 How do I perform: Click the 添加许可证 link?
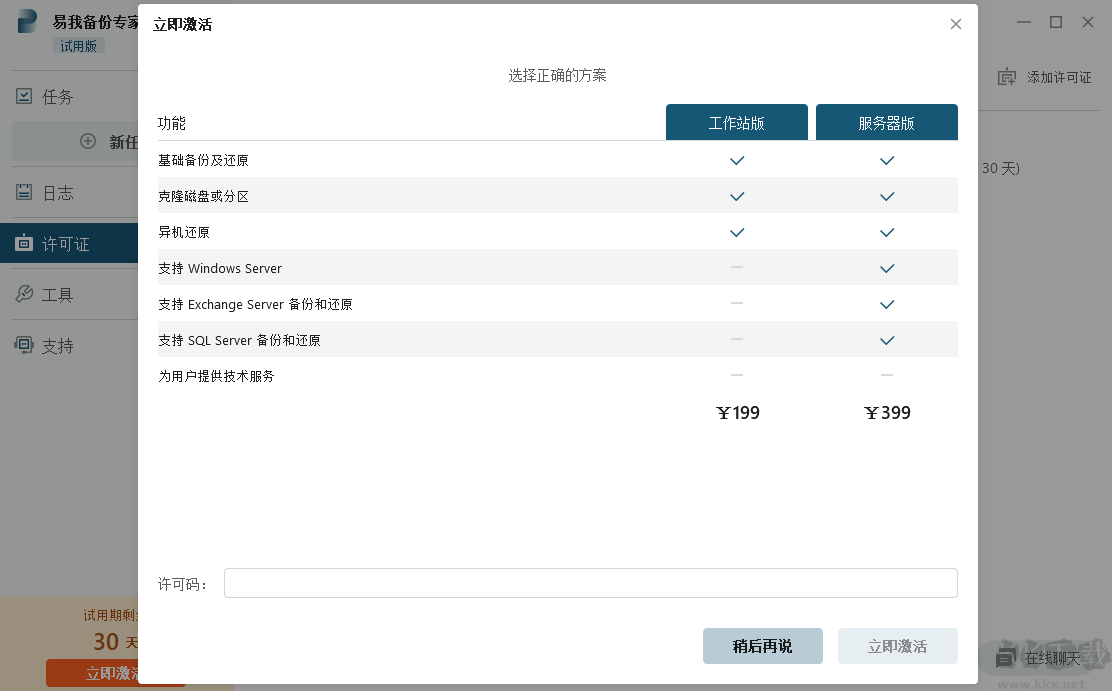coord(1059,77)
